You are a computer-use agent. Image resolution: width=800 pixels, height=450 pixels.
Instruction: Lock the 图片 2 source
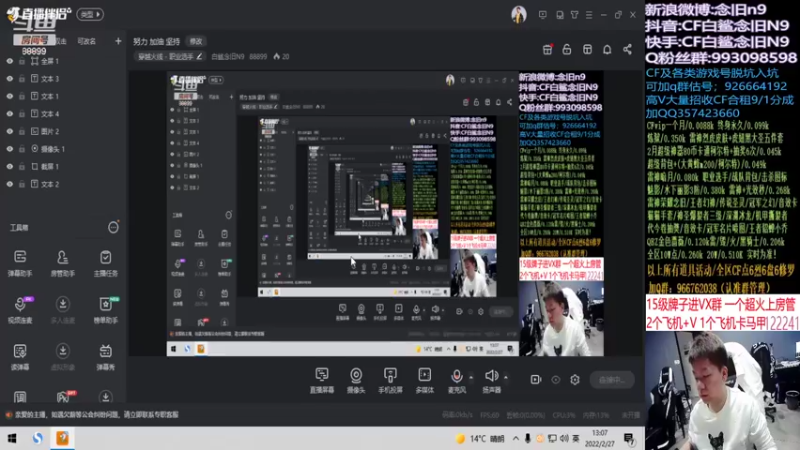(x=22, y=131)
